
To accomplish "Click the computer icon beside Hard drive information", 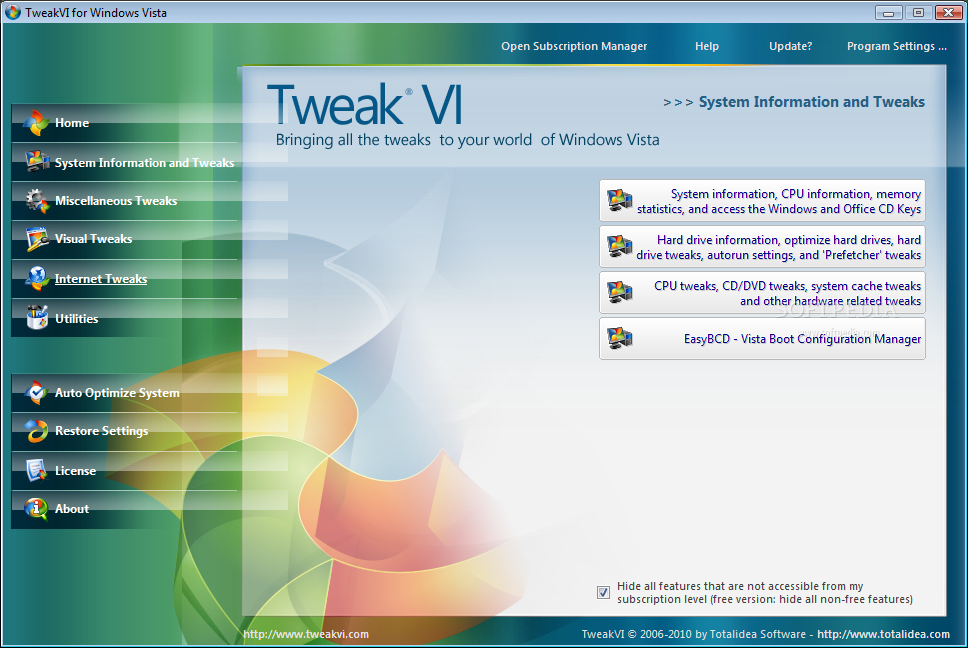I will click(619, 246).
